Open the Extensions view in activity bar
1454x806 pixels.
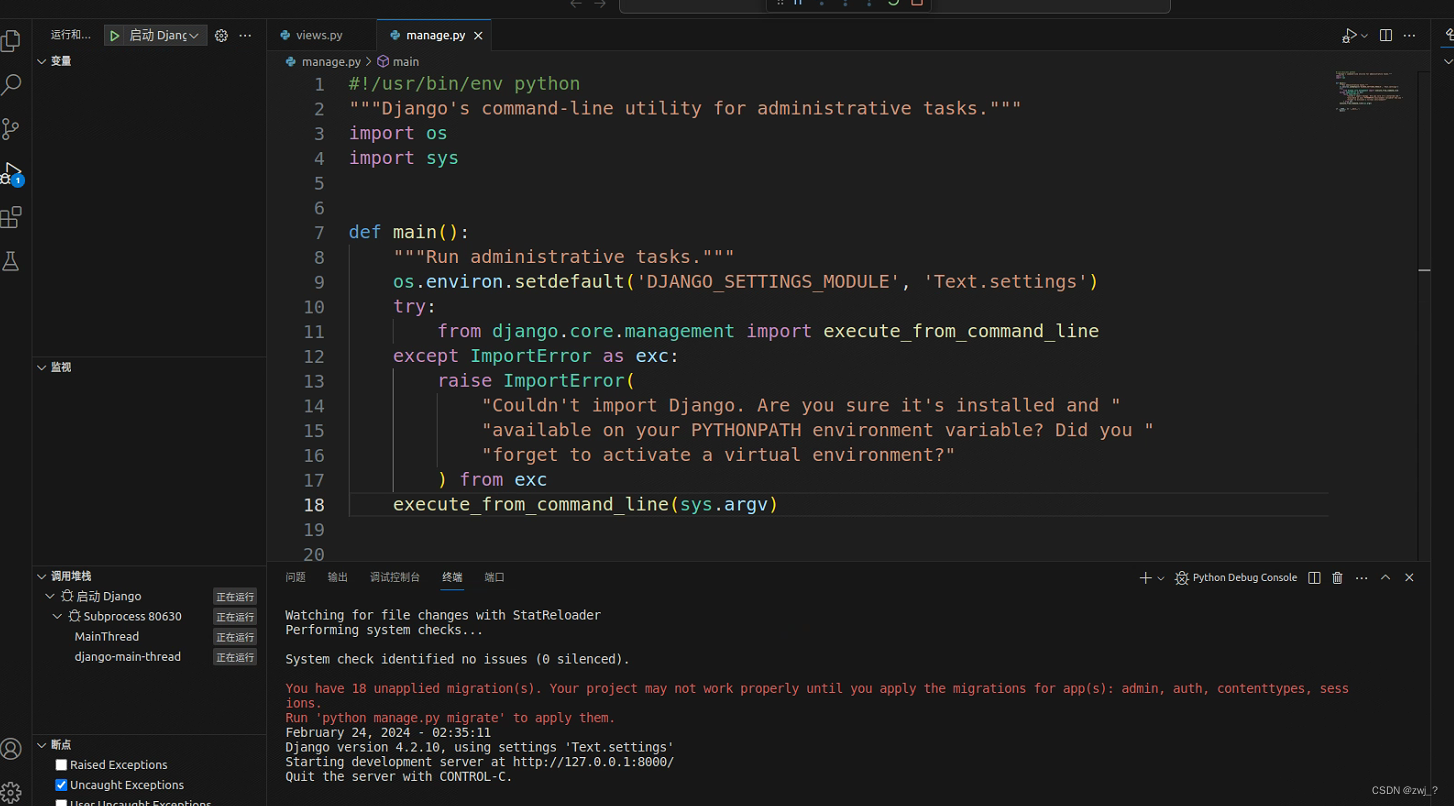click(11, 217)
